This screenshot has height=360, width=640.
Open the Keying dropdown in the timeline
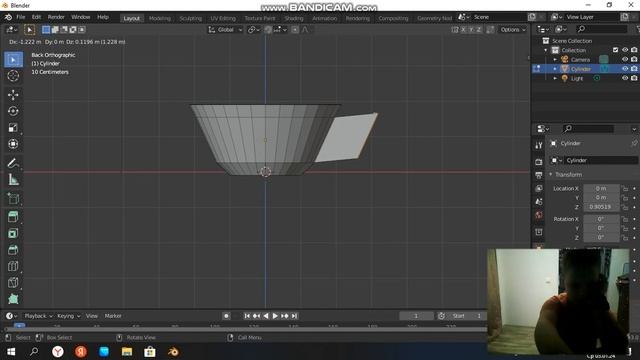(69, 316)
